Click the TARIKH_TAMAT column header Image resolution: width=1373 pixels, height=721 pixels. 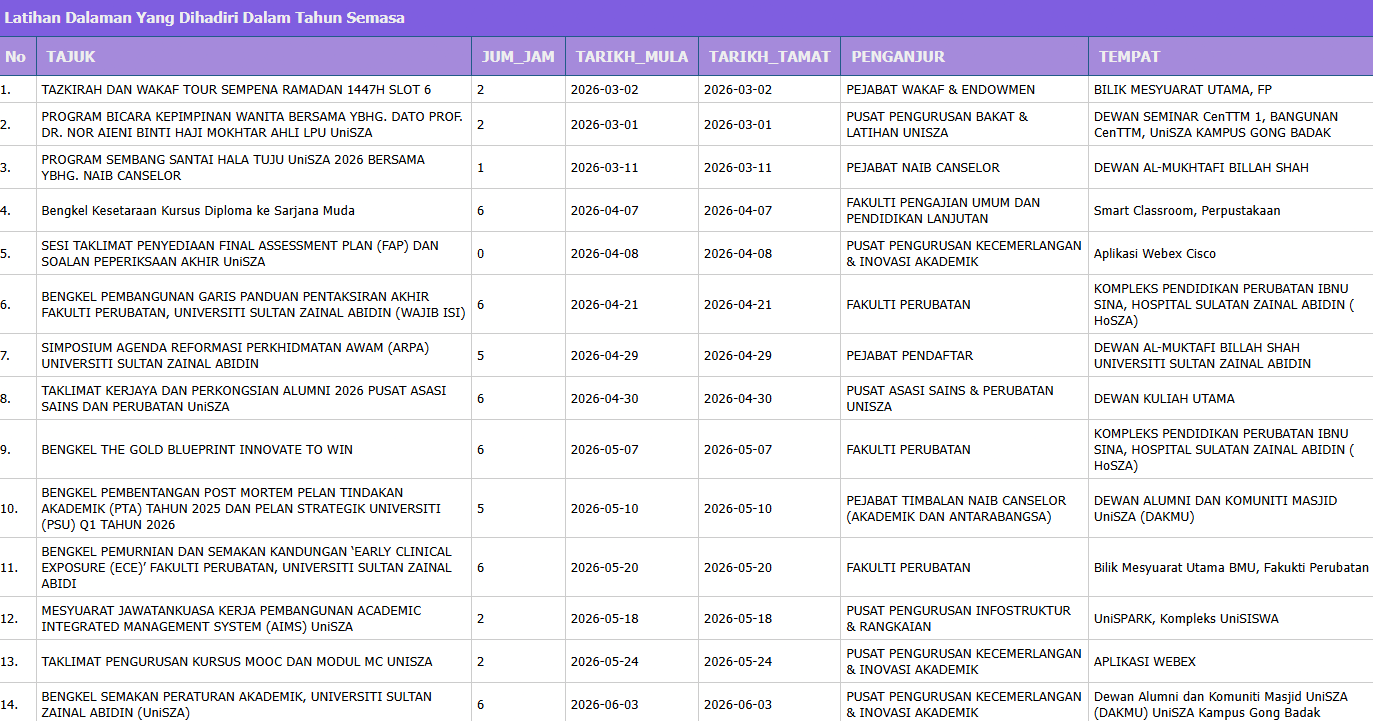pyautogui.click(x=769, y=56)
